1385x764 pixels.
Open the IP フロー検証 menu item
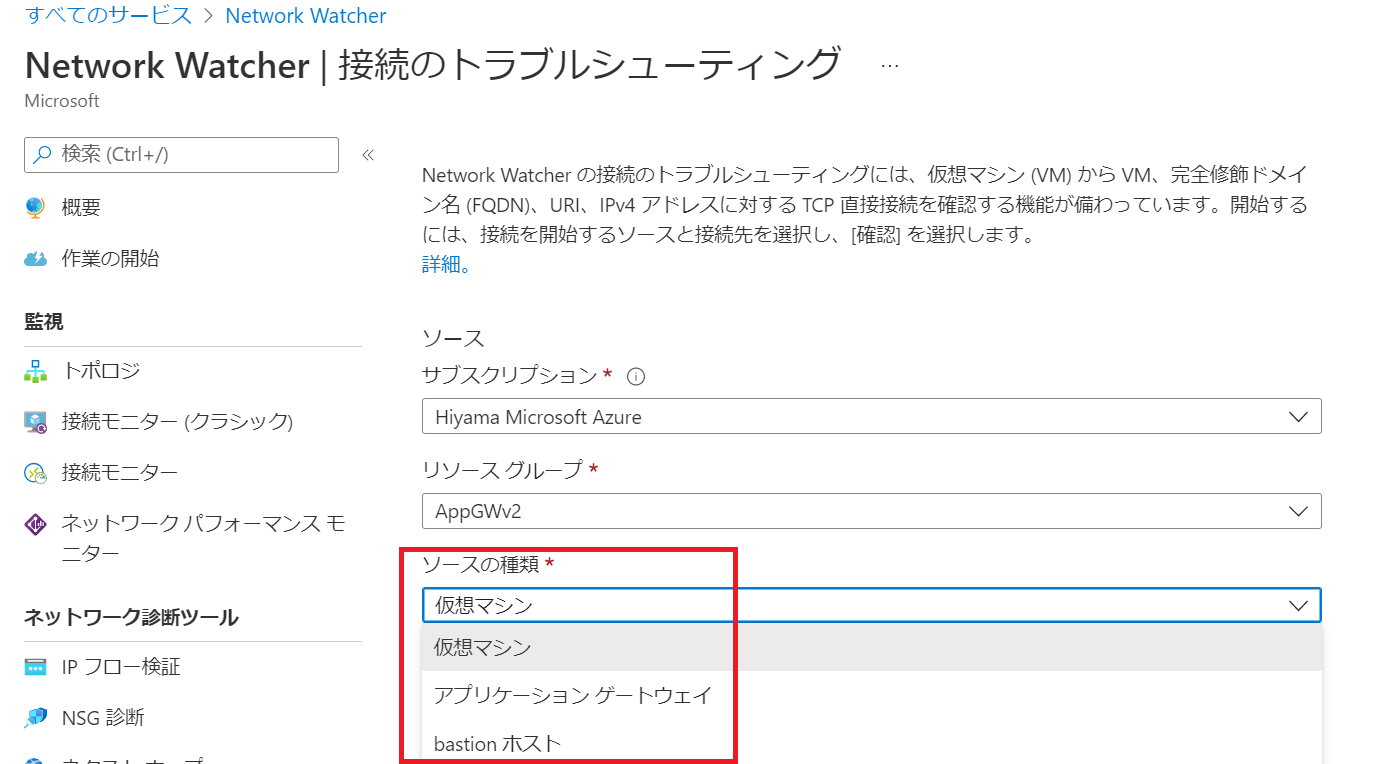click(x=121, y=667)
